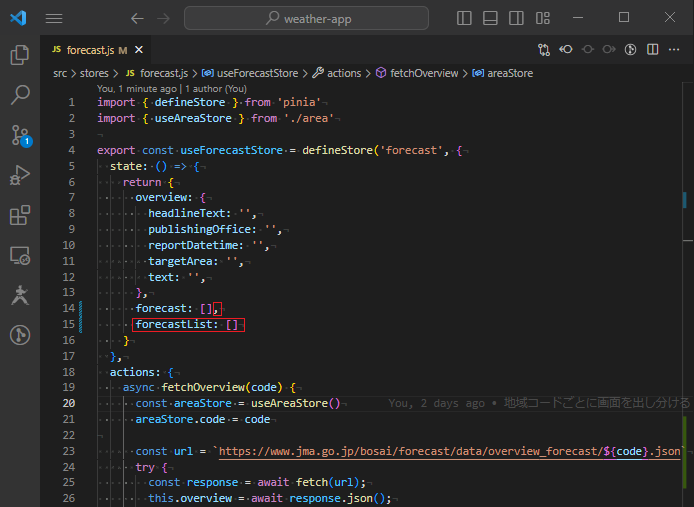Toggle file blame annotations icon

pos(630,50)
